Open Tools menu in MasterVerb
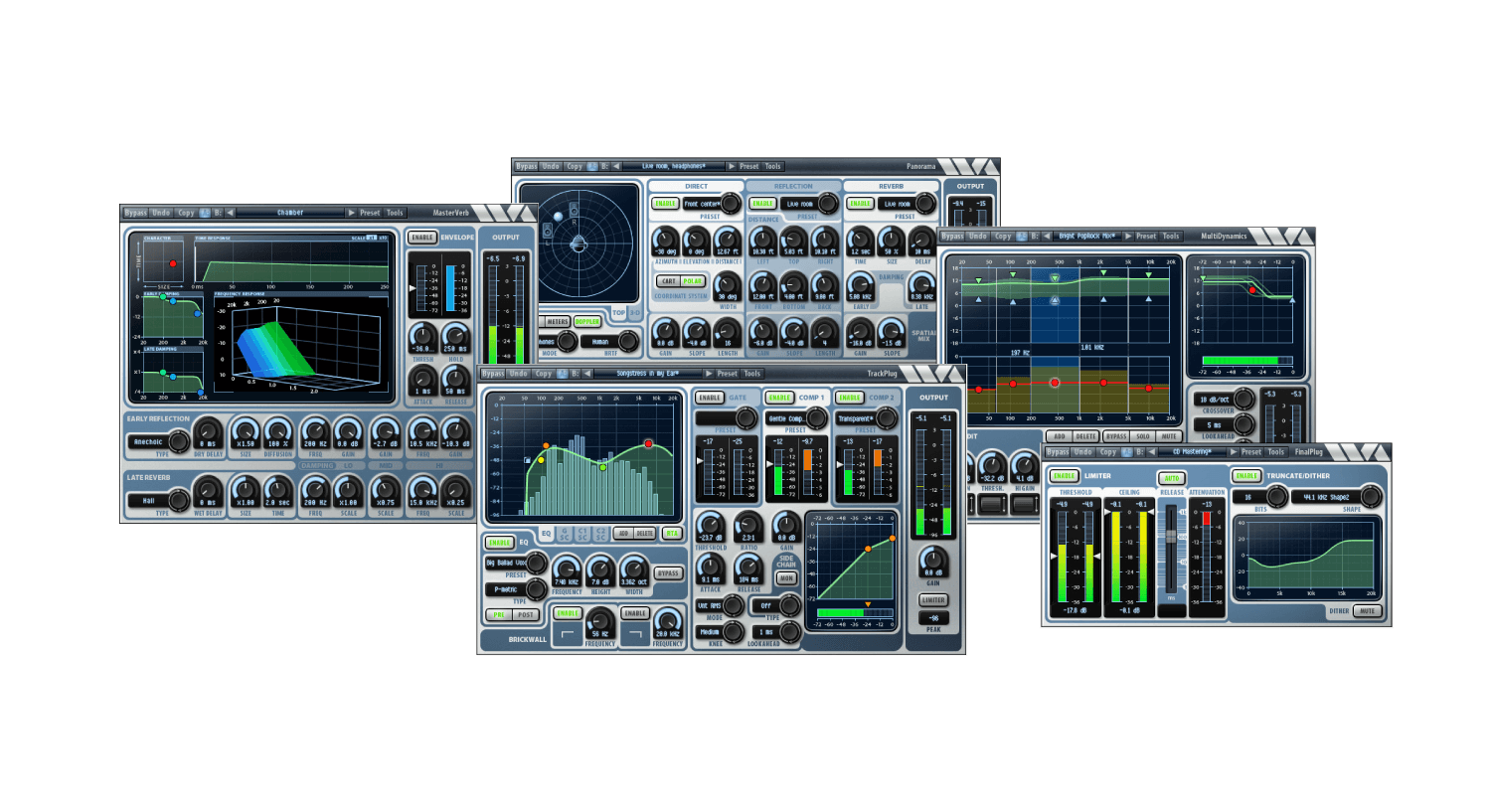This screenshot has height=812, width=1491. [x=395, y=213]
